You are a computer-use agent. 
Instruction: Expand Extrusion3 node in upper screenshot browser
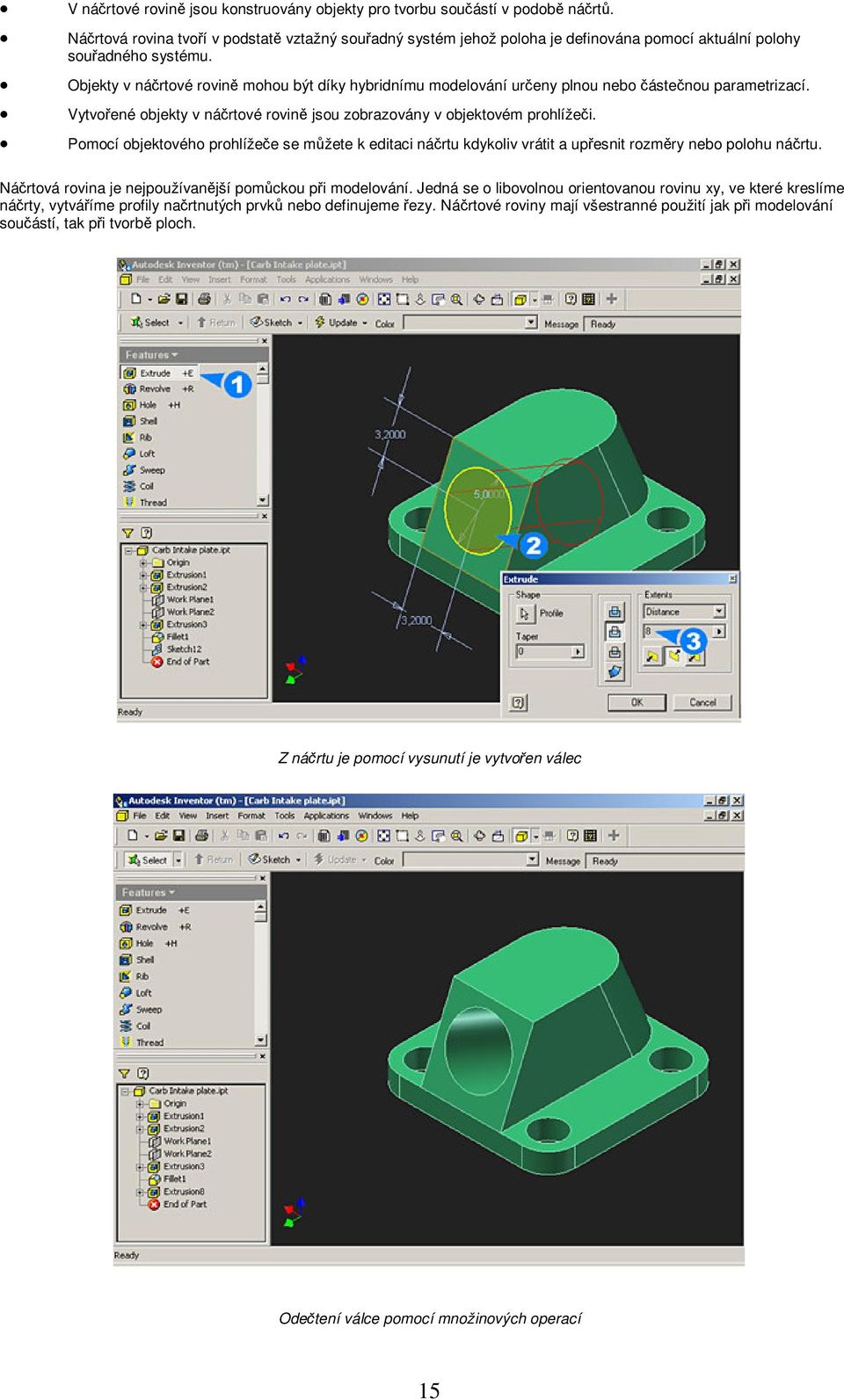point(143,625)
